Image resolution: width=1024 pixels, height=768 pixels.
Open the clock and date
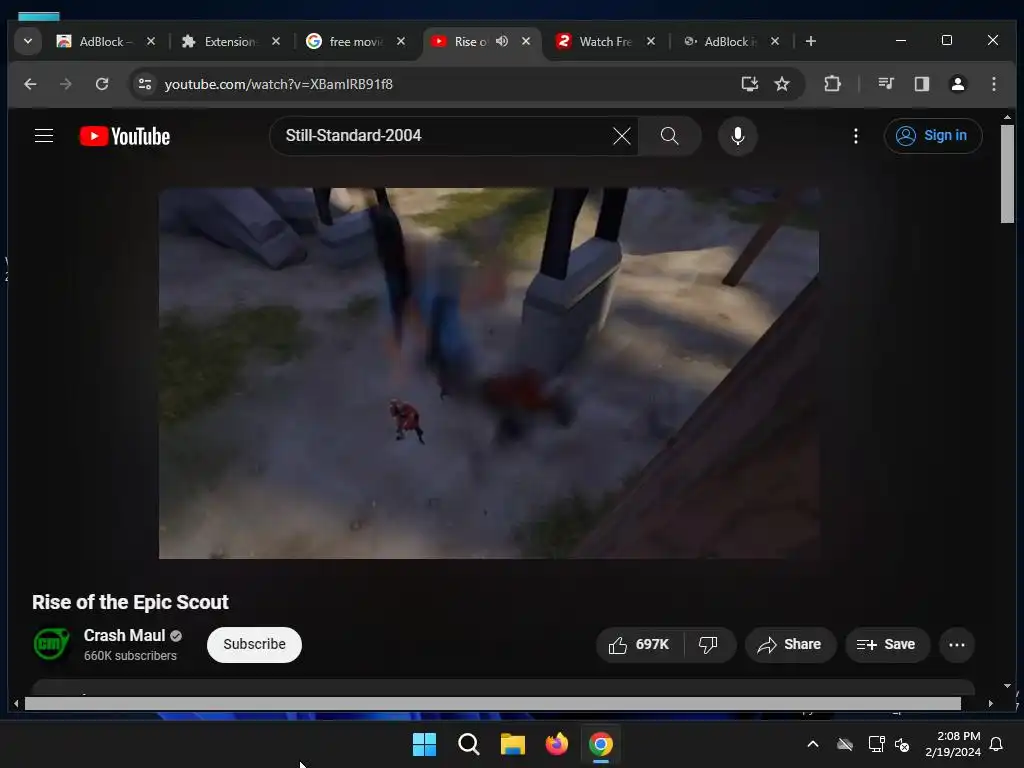953,744
